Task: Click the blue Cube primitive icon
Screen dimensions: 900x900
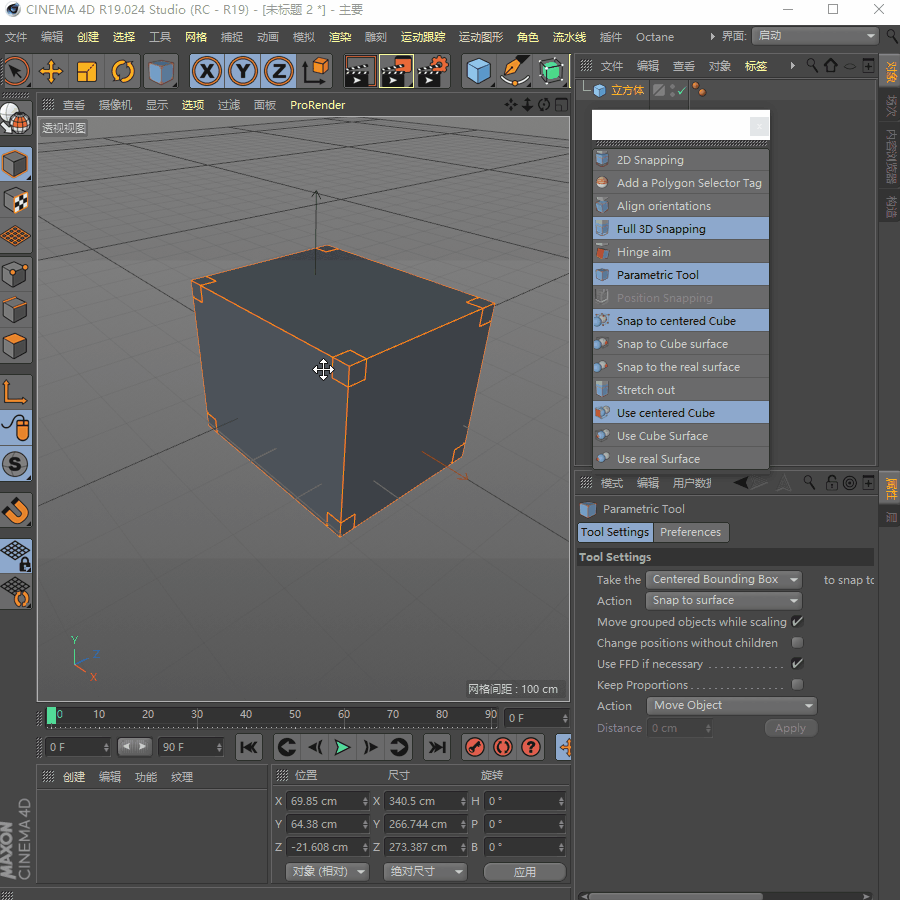Action: 480,71
